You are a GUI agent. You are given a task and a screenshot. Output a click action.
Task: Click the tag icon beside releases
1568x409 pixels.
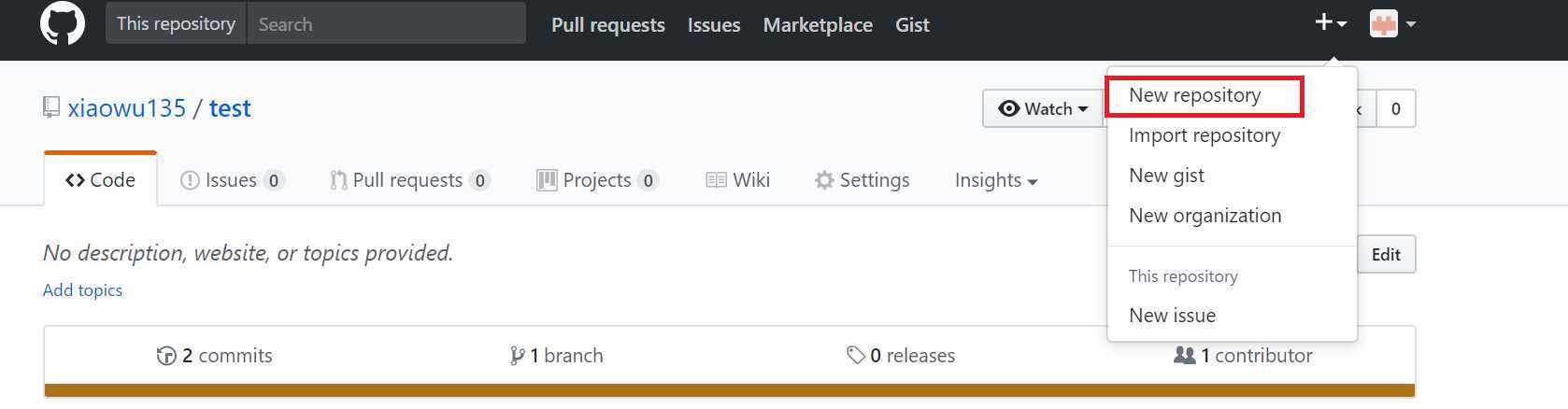855,356
